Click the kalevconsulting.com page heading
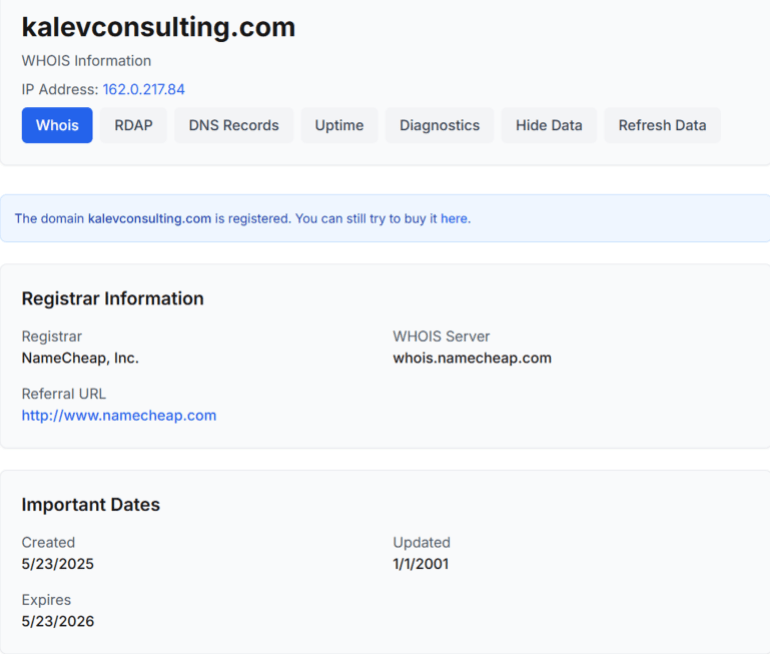 [158, 27]
